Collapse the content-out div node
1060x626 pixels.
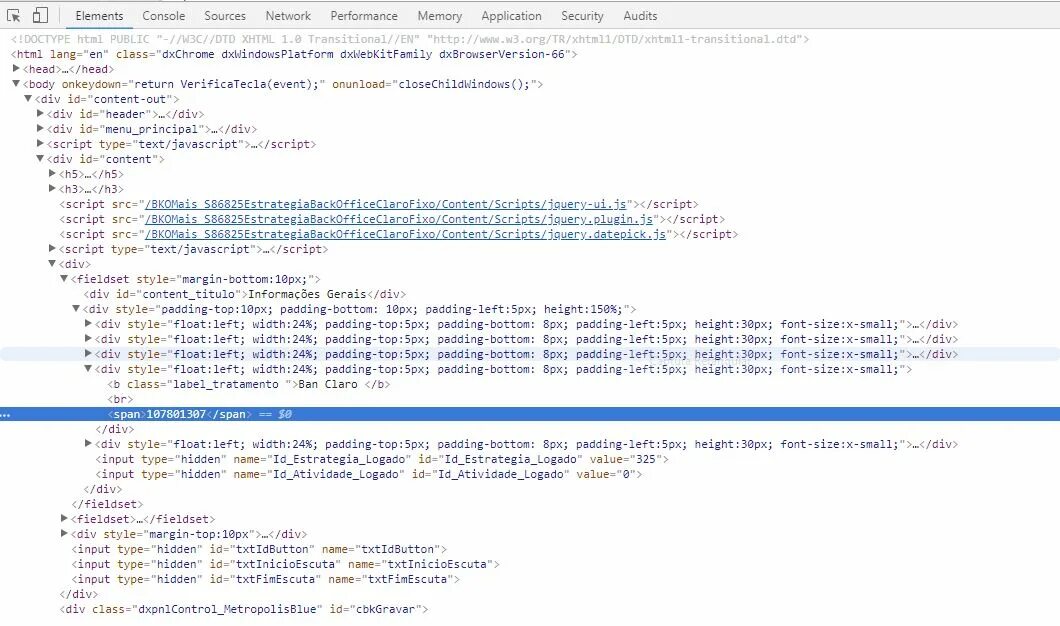click(28, 99)
